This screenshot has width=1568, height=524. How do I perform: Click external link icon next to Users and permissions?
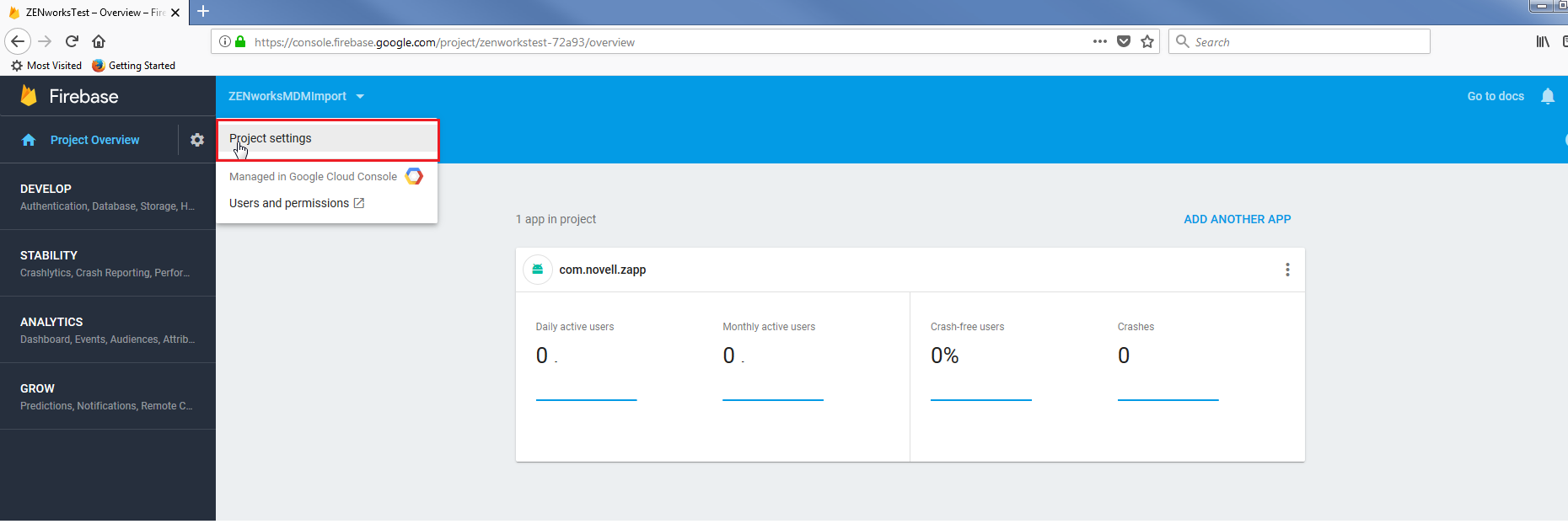(359, 203)
